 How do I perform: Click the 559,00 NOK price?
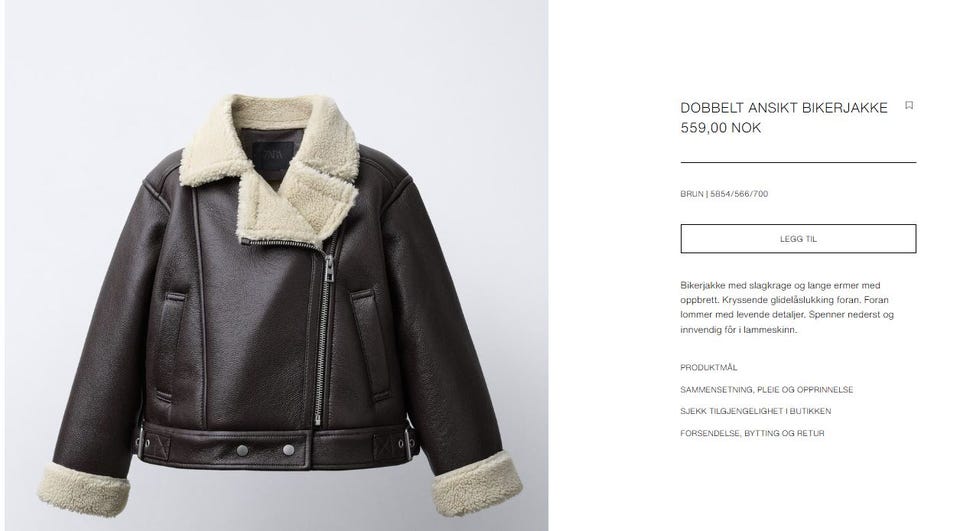721,128
